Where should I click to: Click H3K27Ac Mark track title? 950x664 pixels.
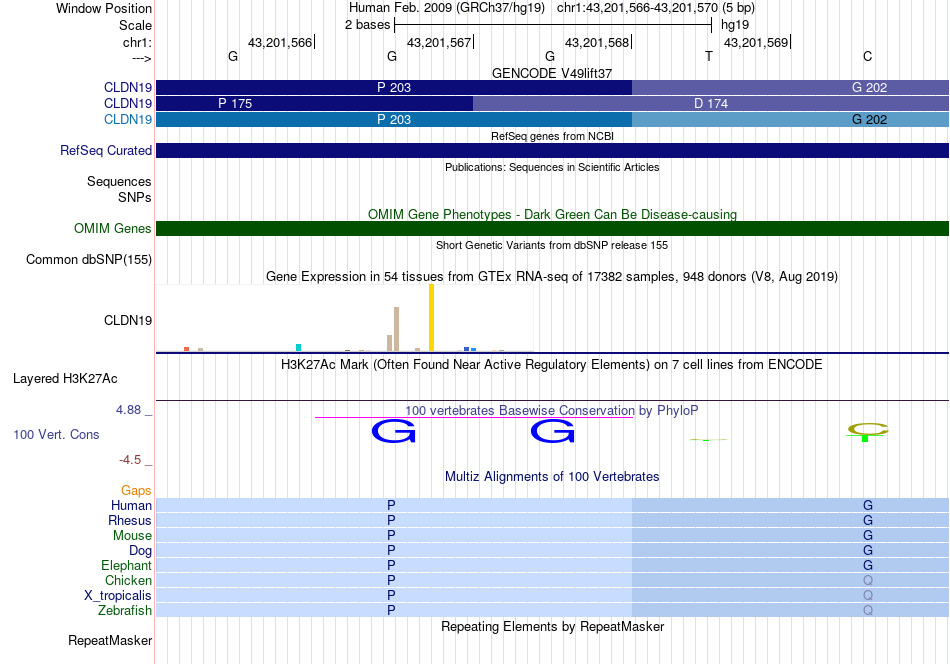[552, 365]
